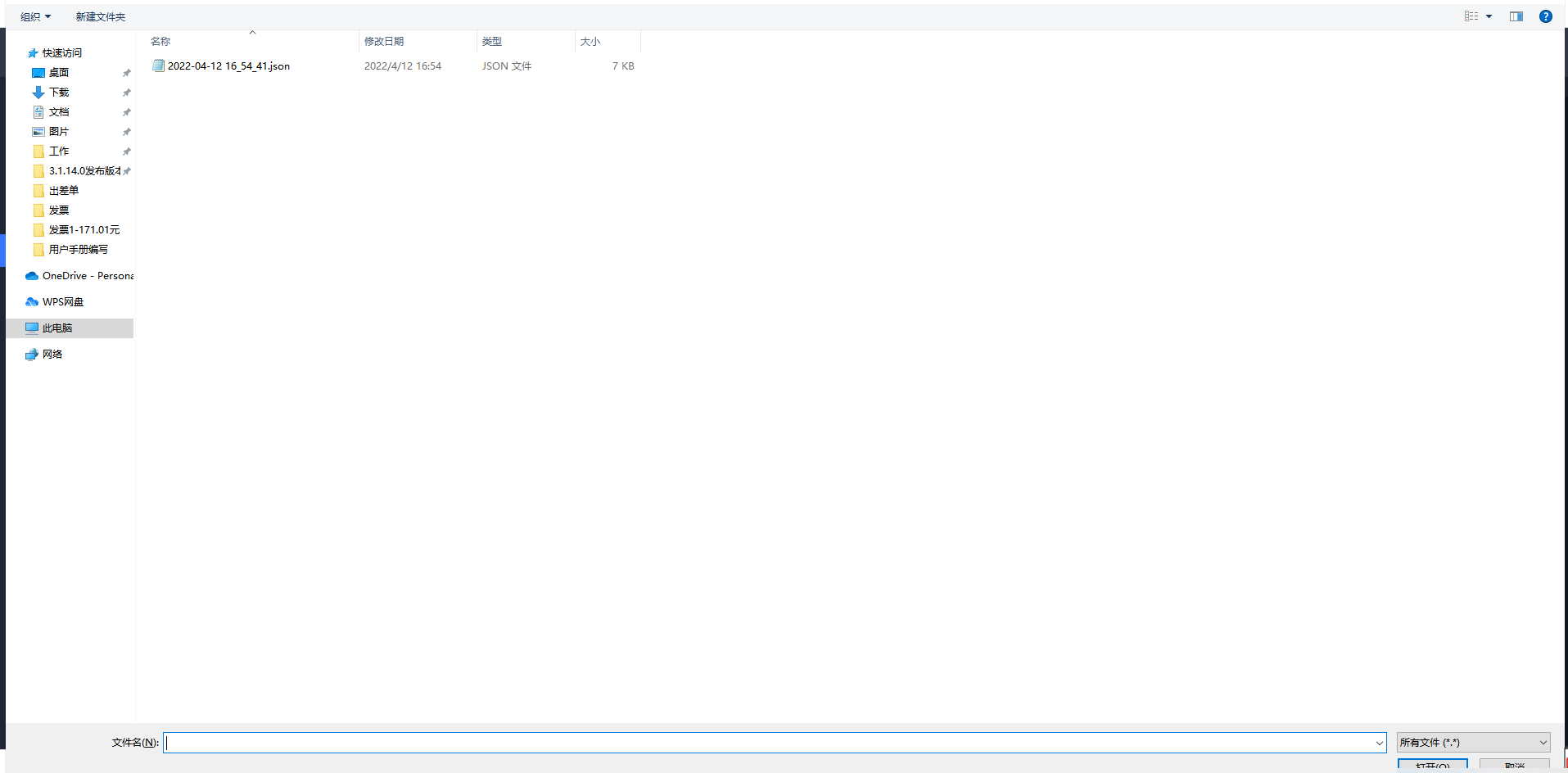
Task: Click the 下载 (Downloads) arrow icon
Action: pos(38,93)
